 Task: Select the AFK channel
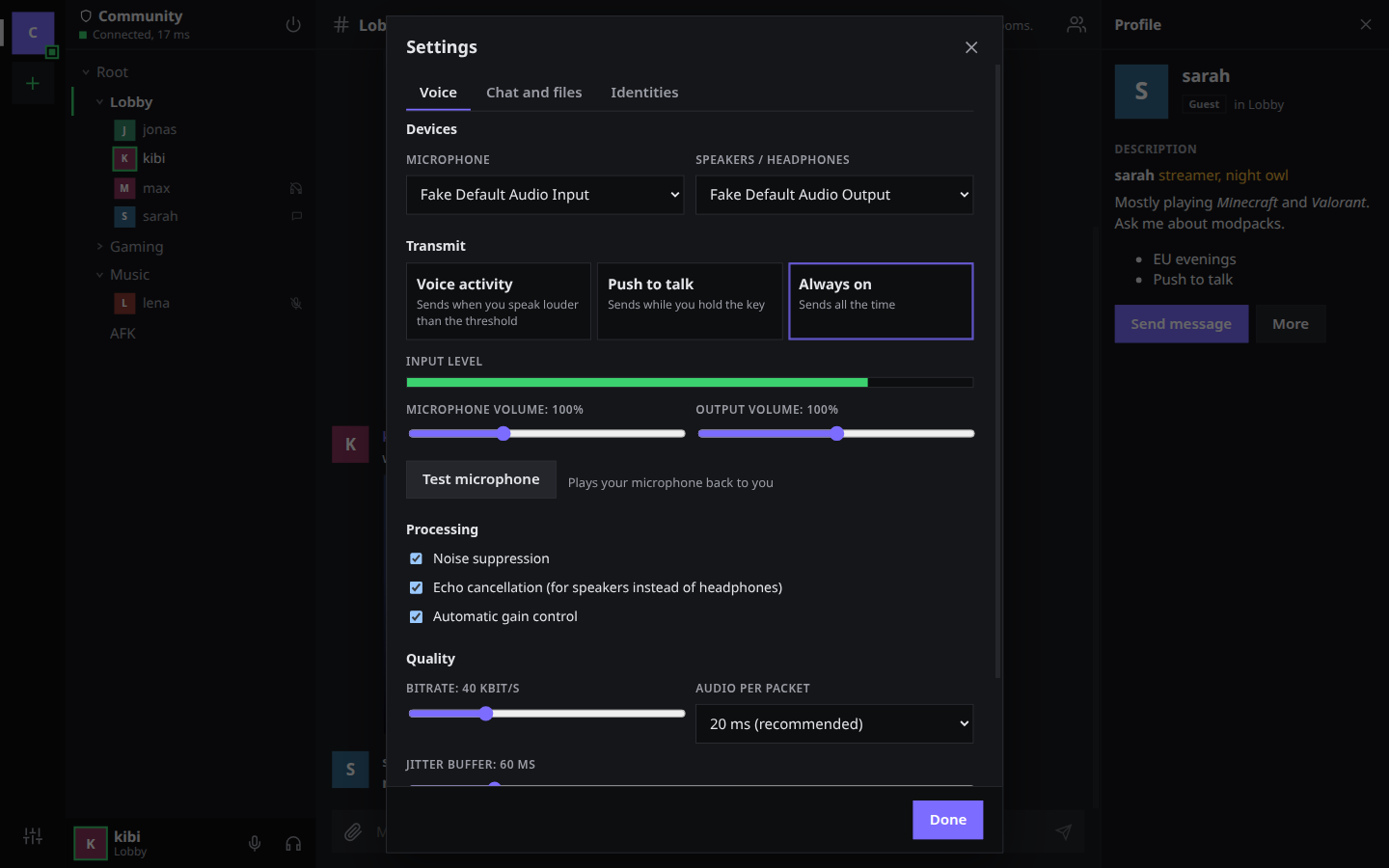pyautogui.click(x=123, y=334)
